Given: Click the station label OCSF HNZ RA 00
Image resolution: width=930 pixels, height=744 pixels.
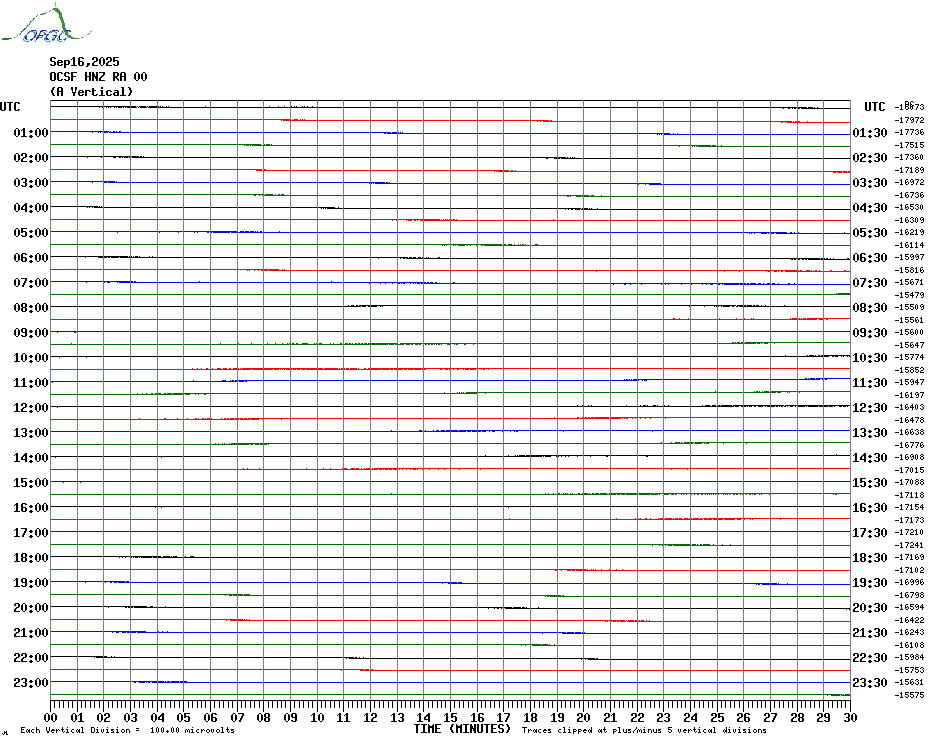Looking at the screenshot, I should [98, 77].
